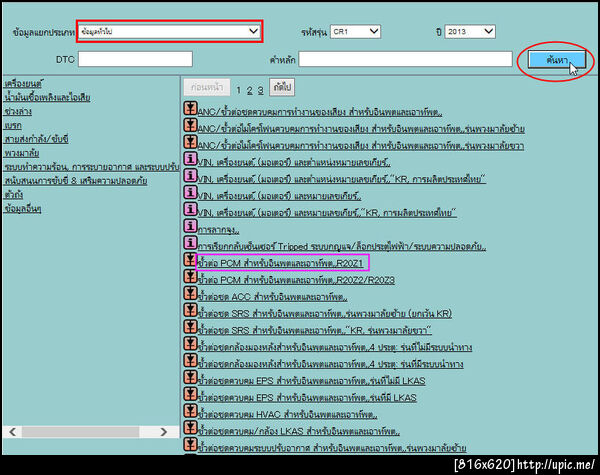The image size is (600, 475).
Task: Click info icon for VIN และตำแหน่งหมายเลขเกียร์ first row
Action: coord(190,159)
